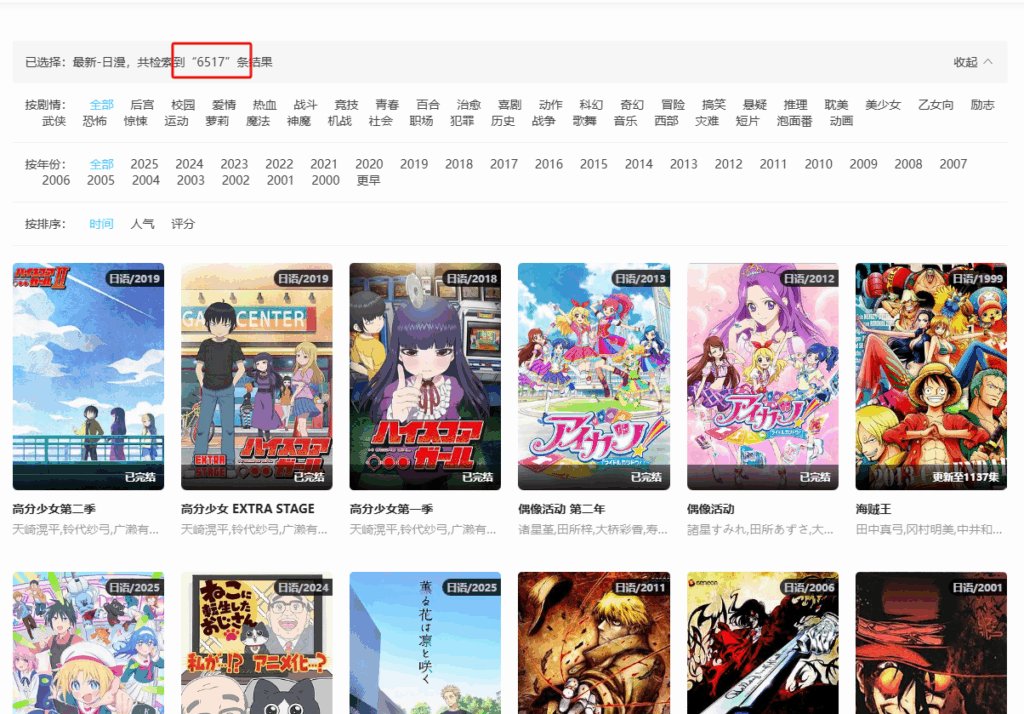Filter anime by year 2019
The image size is (1024, 714).
(414, 164)
